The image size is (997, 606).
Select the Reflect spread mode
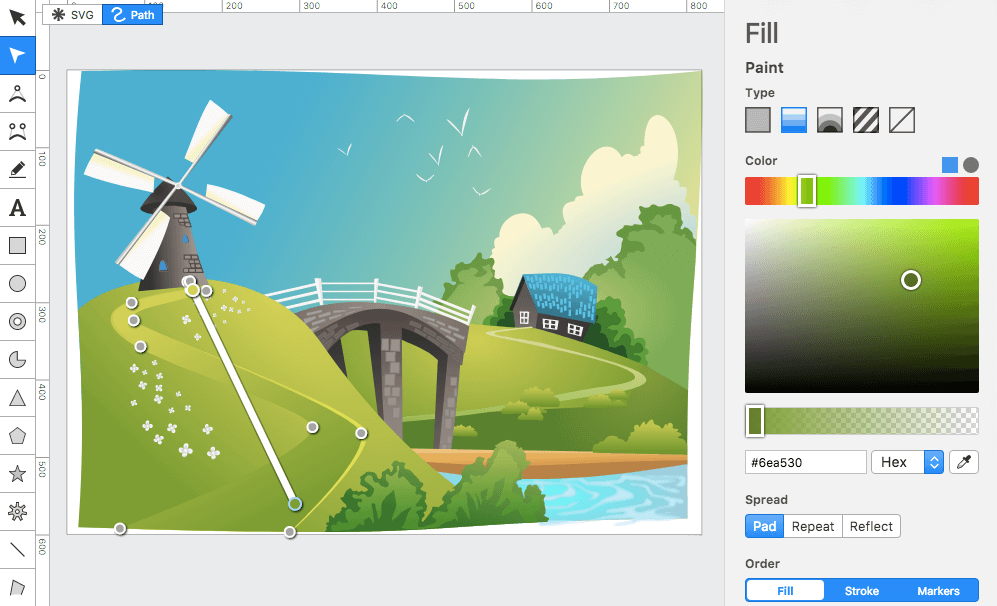pyautogui.click(x=871, y=526)
